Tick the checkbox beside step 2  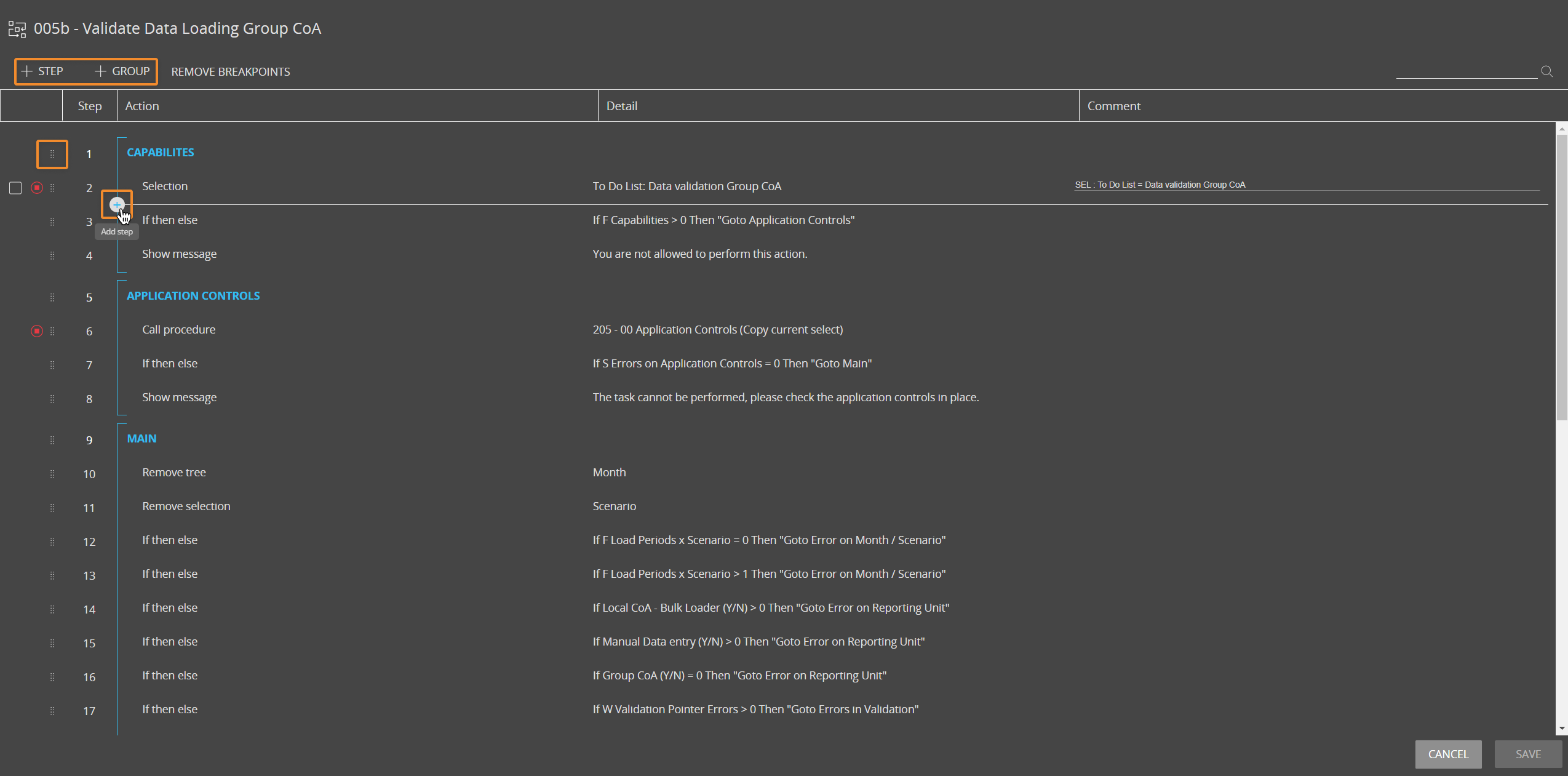click(15, 188)
